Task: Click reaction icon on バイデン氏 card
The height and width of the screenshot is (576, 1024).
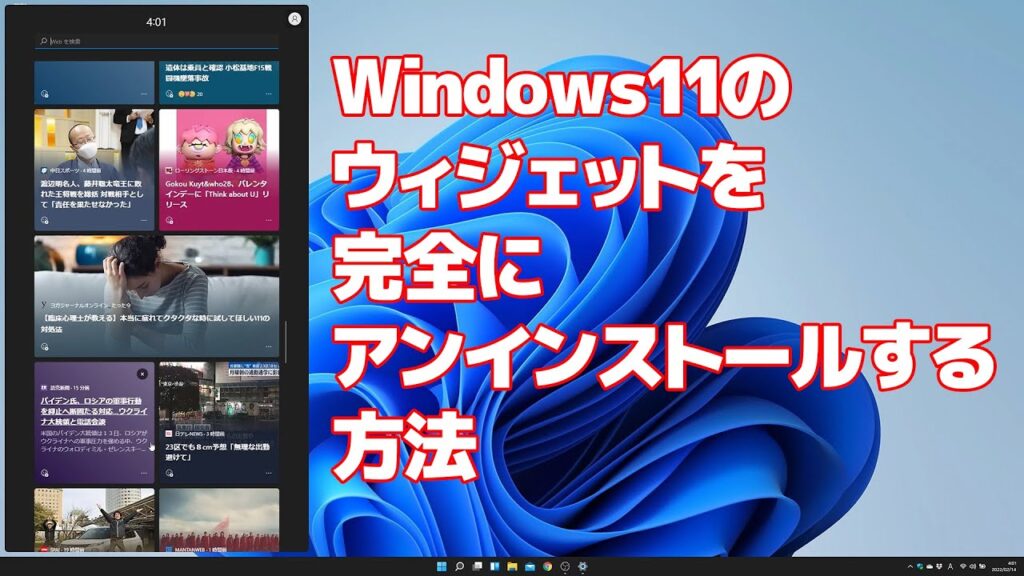Action: (44, 473)
